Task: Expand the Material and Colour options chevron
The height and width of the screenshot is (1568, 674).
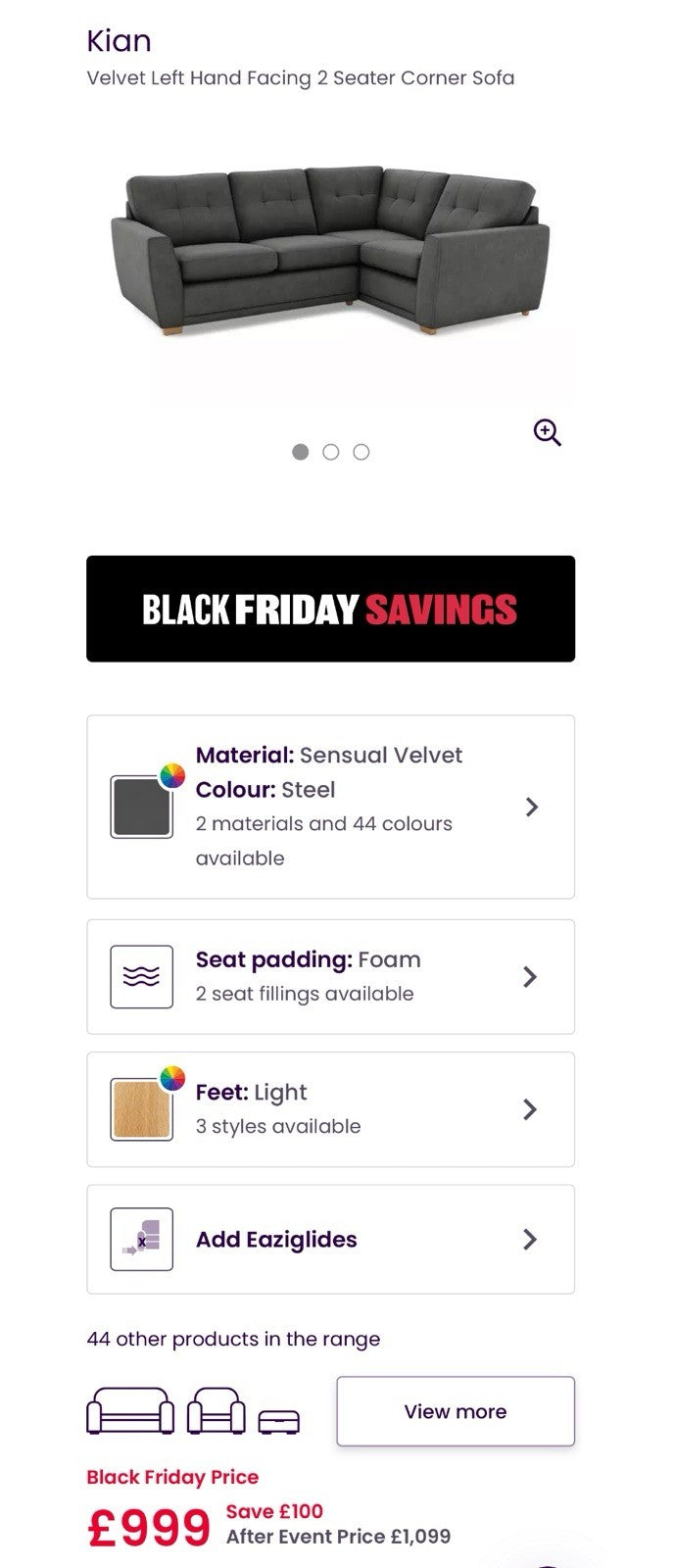Action: click(531, 807)
